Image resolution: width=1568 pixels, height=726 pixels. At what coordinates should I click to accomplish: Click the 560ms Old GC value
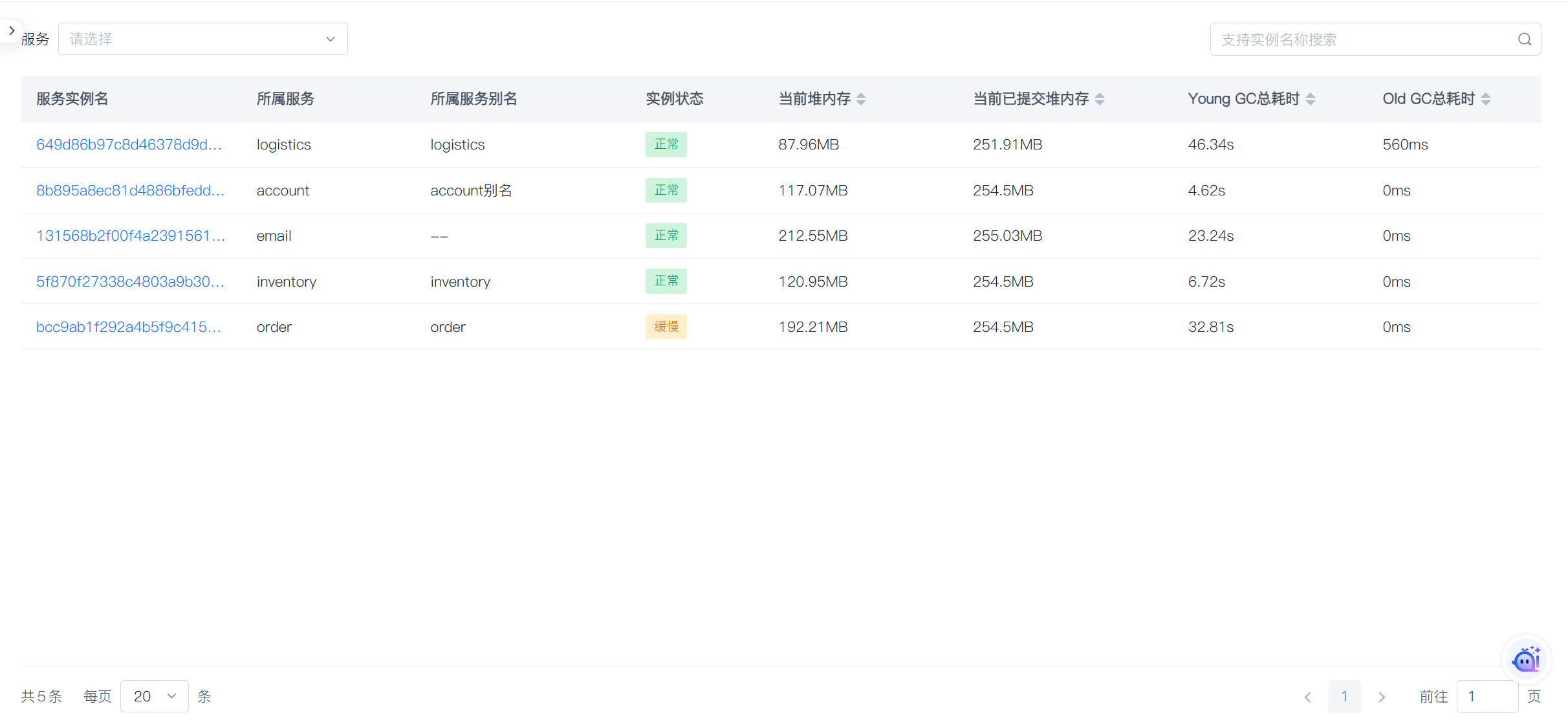click(x=1405, y=144)
